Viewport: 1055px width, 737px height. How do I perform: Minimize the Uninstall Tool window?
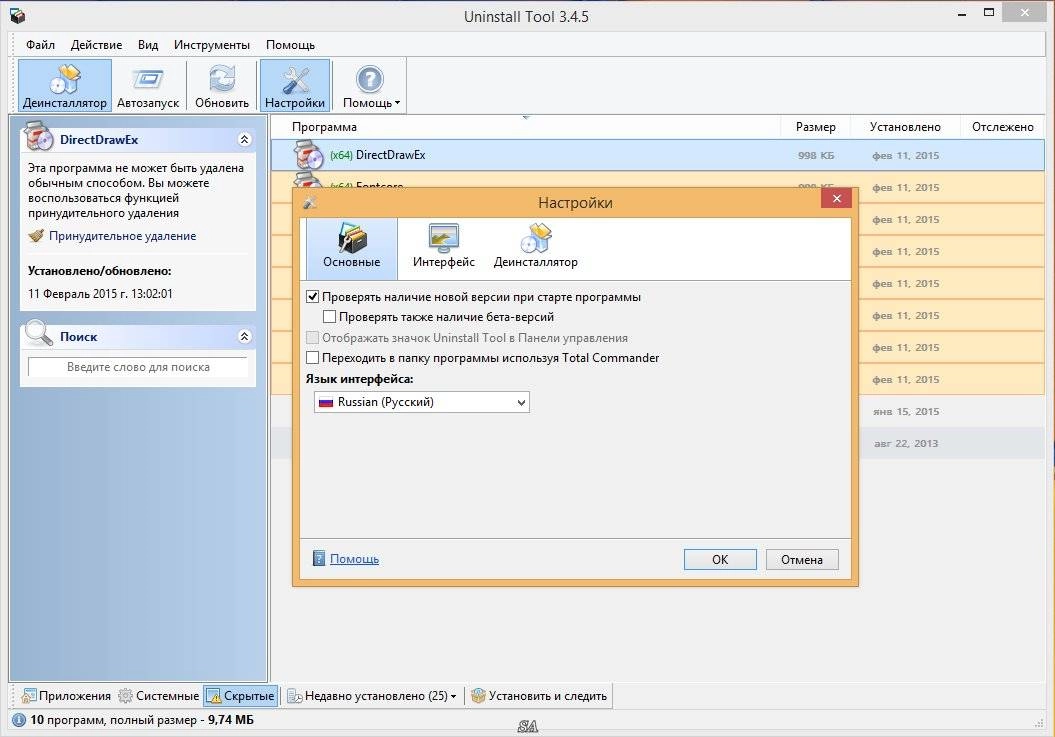(x=962, y=13)
